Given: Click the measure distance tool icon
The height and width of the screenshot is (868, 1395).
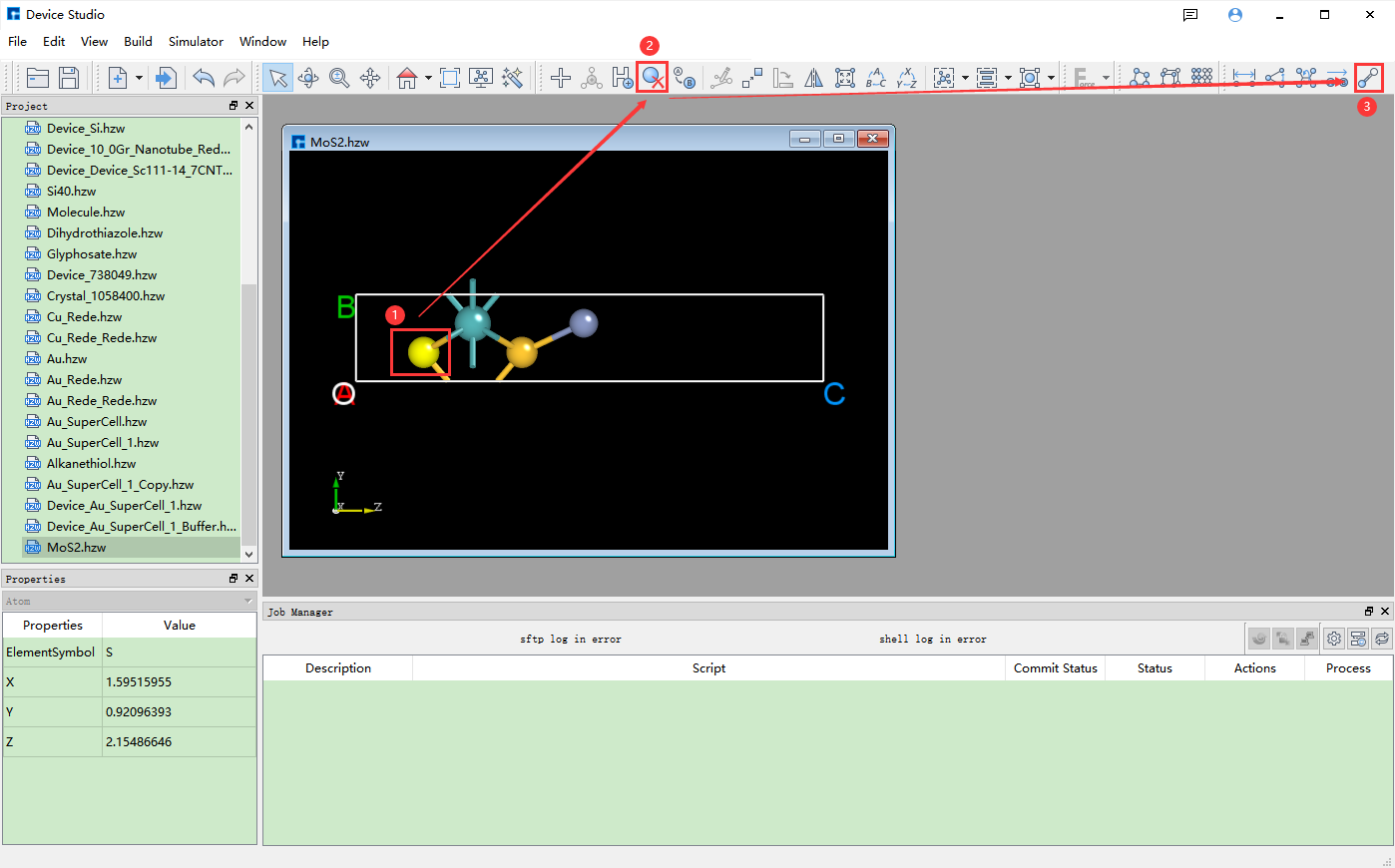Looking at the screenshot, I should click(x=1243, y=77).
